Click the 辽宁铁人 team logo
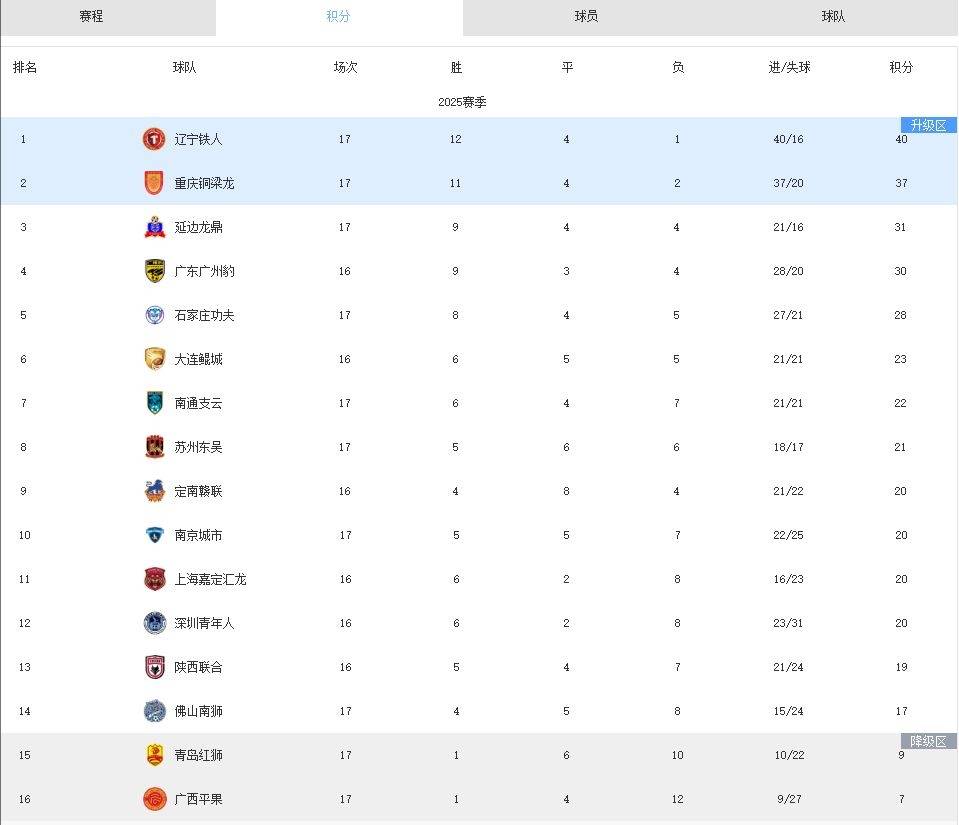This screenshot has height=825, width=959. [154, 139]
